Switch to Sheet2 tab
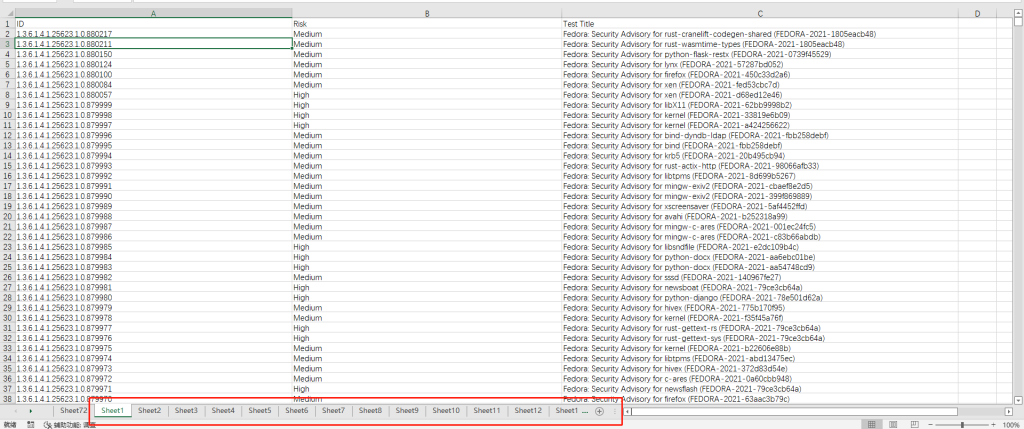 150,411
